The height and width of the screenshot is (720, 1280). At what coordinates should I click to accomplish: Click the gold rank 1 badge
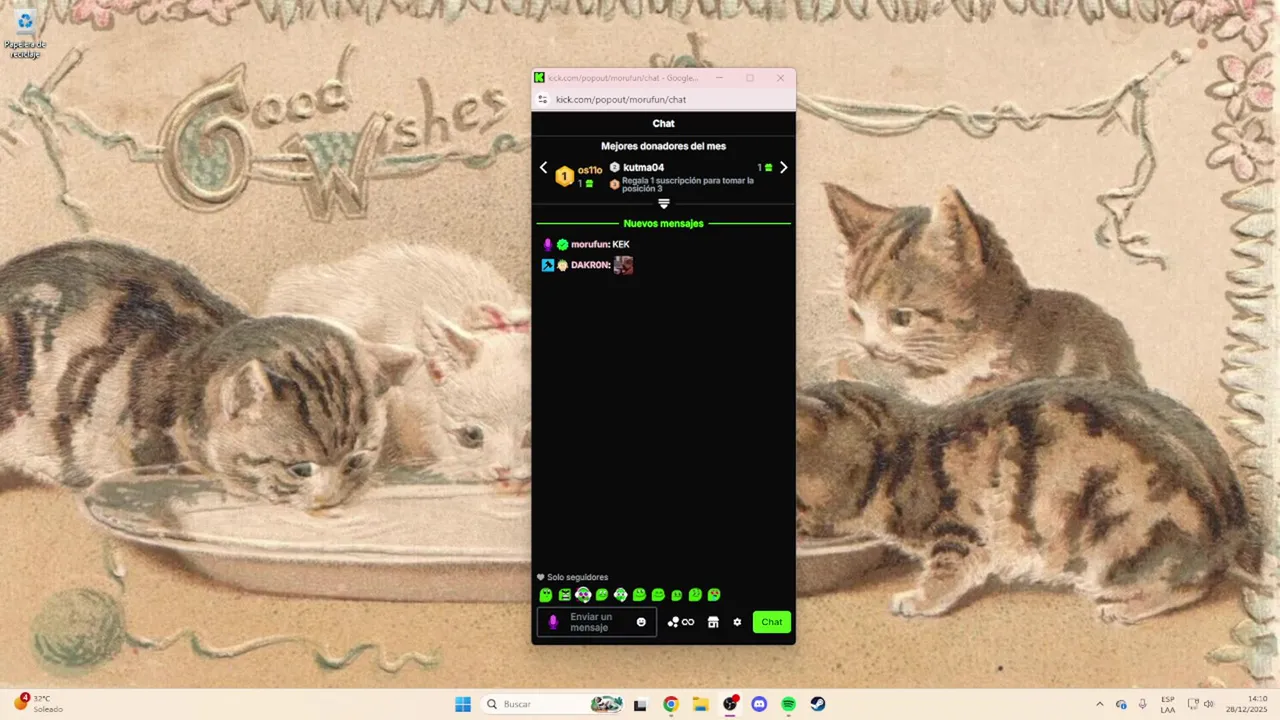(x=564, y=176)
